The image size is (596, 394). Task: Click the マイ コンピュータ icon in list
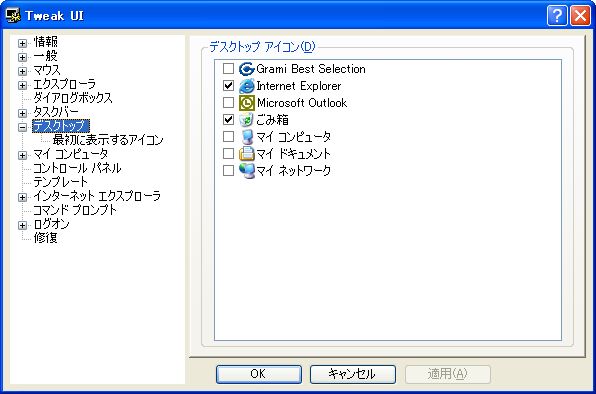[x=246, y=137]
